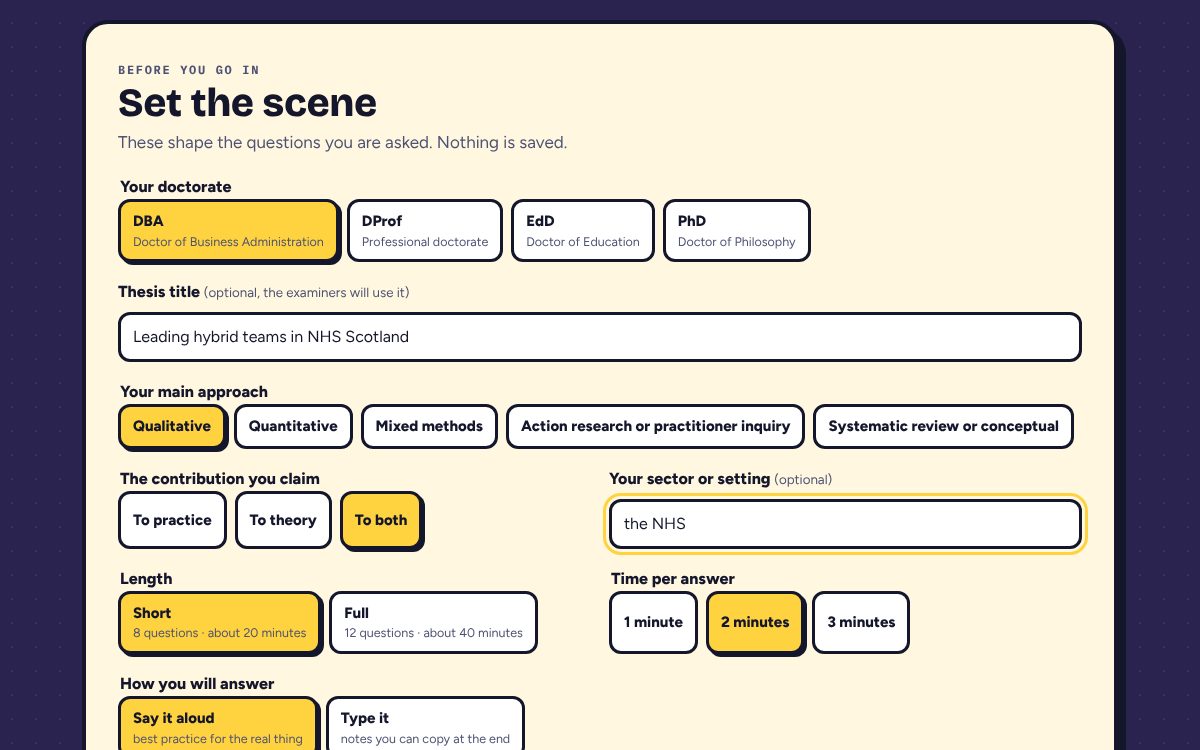This screenshot has width=1200, height=750.
Task: Choose DProf Professional doctorate
Action: point(425,230)
